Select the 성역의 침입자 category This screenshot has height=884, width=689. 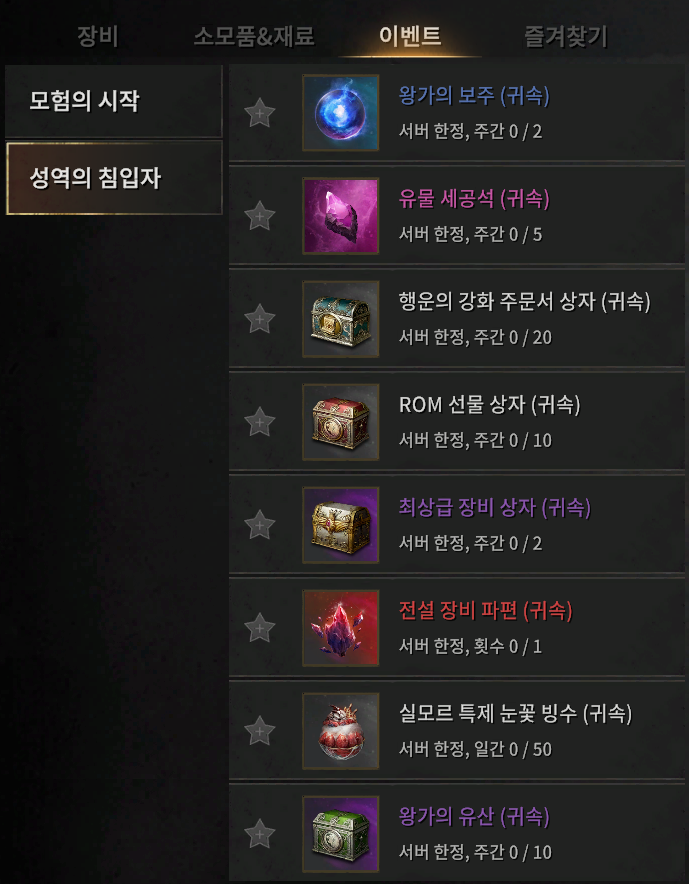tap(114, 178)
